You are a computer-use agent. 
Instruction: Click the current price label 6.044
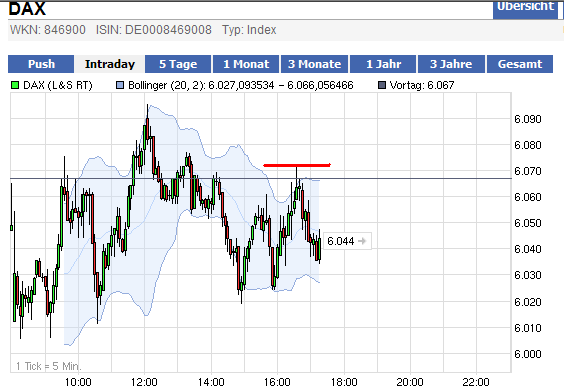tap(340, 241)
